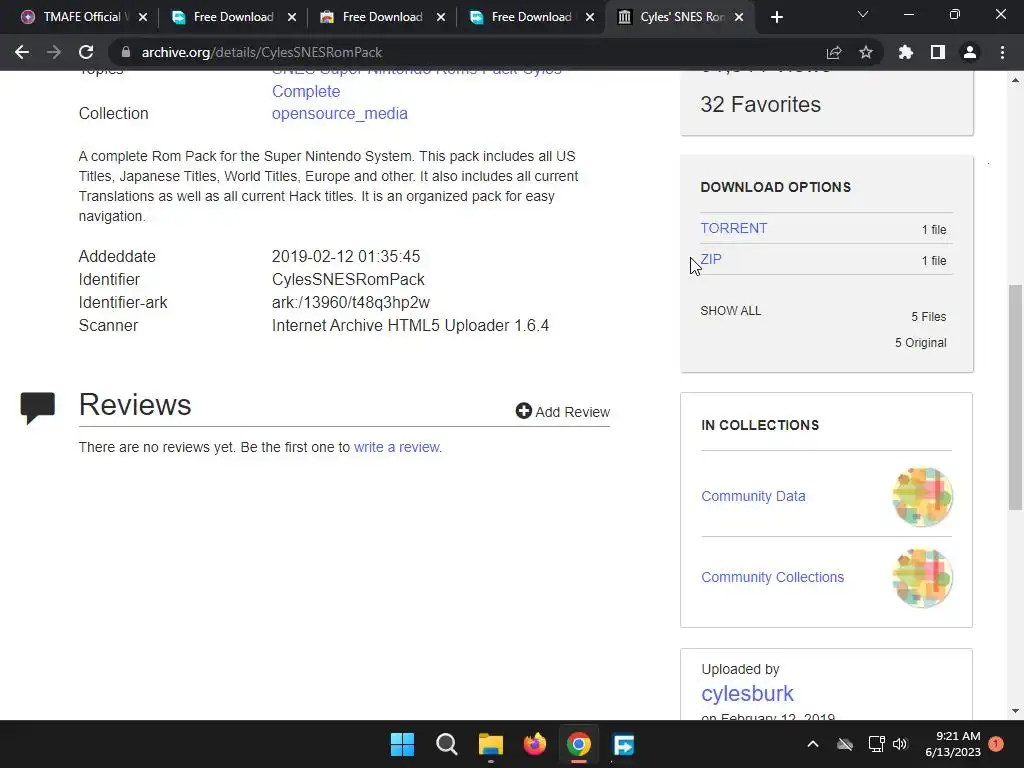Download the ZIP option
This screenshot has width=1024, height=768.
pyautogui.click(x=711, y=259)
